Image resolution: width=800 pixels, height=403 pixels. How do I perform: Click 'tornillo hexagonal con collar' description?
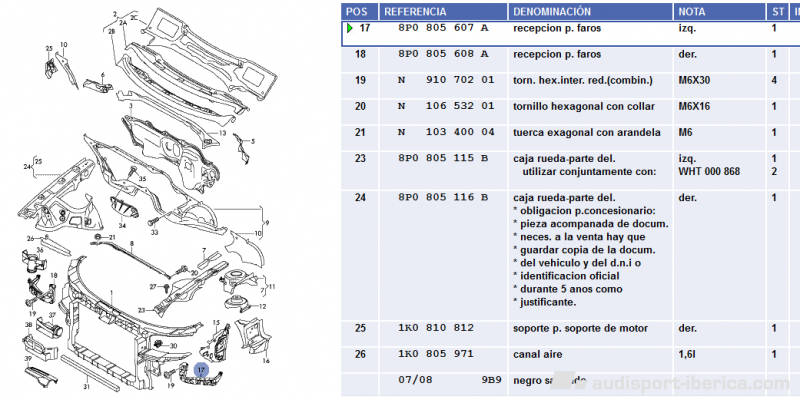coord(584,107)
